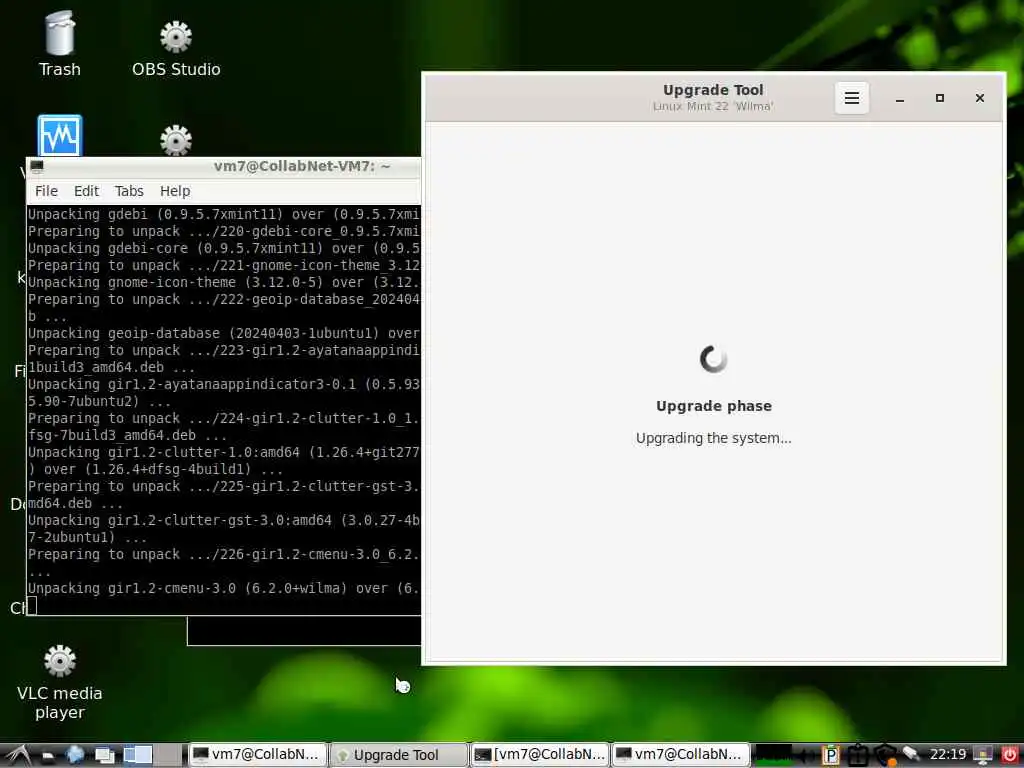Click the screen lock monitor tray icon

(982, 755)
